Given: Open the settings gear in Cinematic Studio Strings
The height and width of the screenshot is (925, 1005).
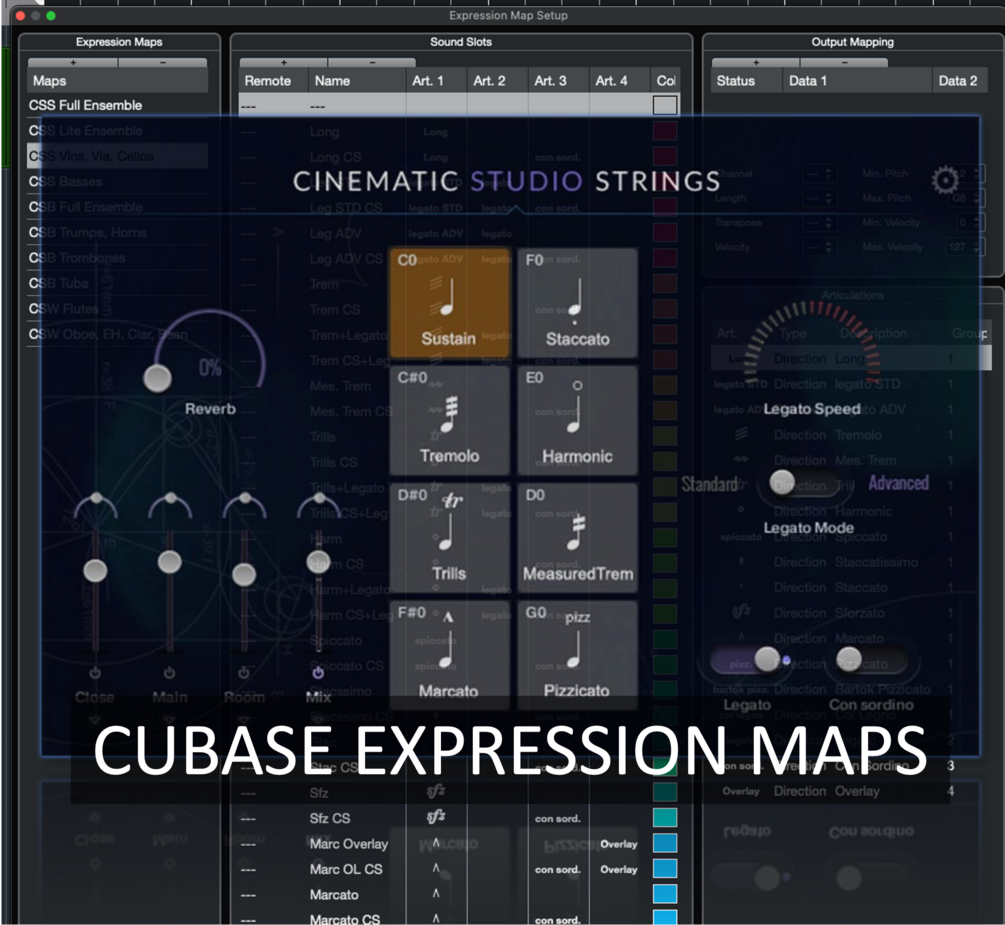Looking at the screenshot, I should tap(945, 181).
